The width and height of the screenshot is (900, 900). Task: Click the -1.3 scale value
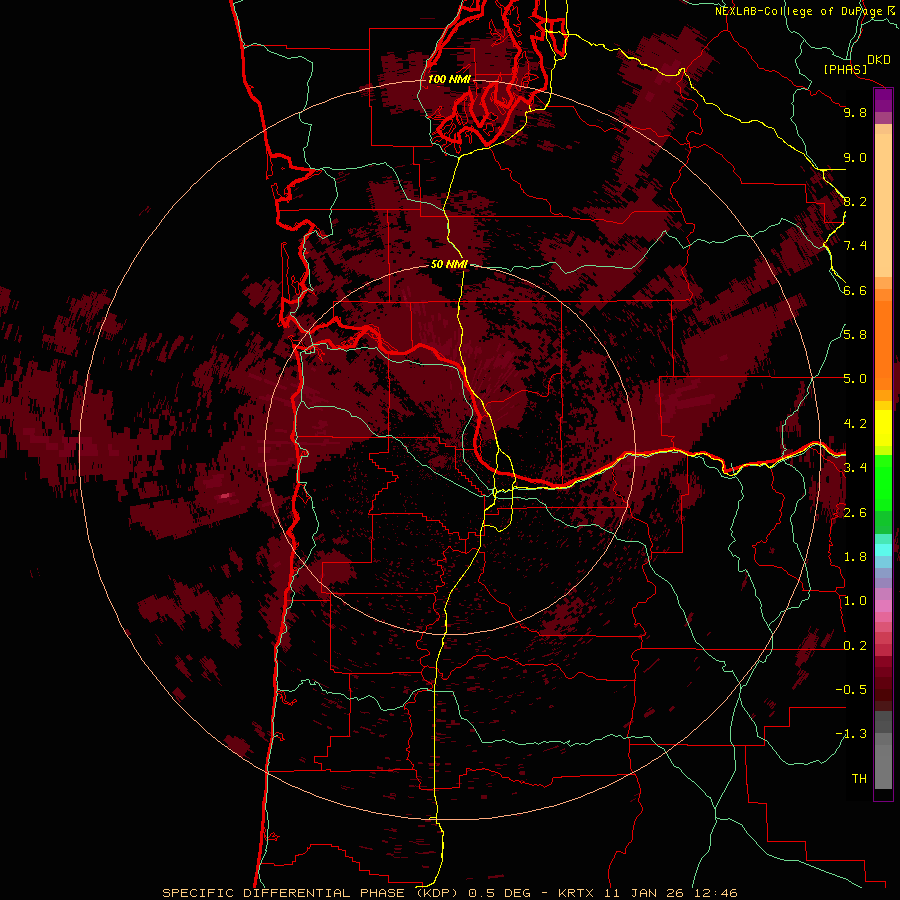851,734
